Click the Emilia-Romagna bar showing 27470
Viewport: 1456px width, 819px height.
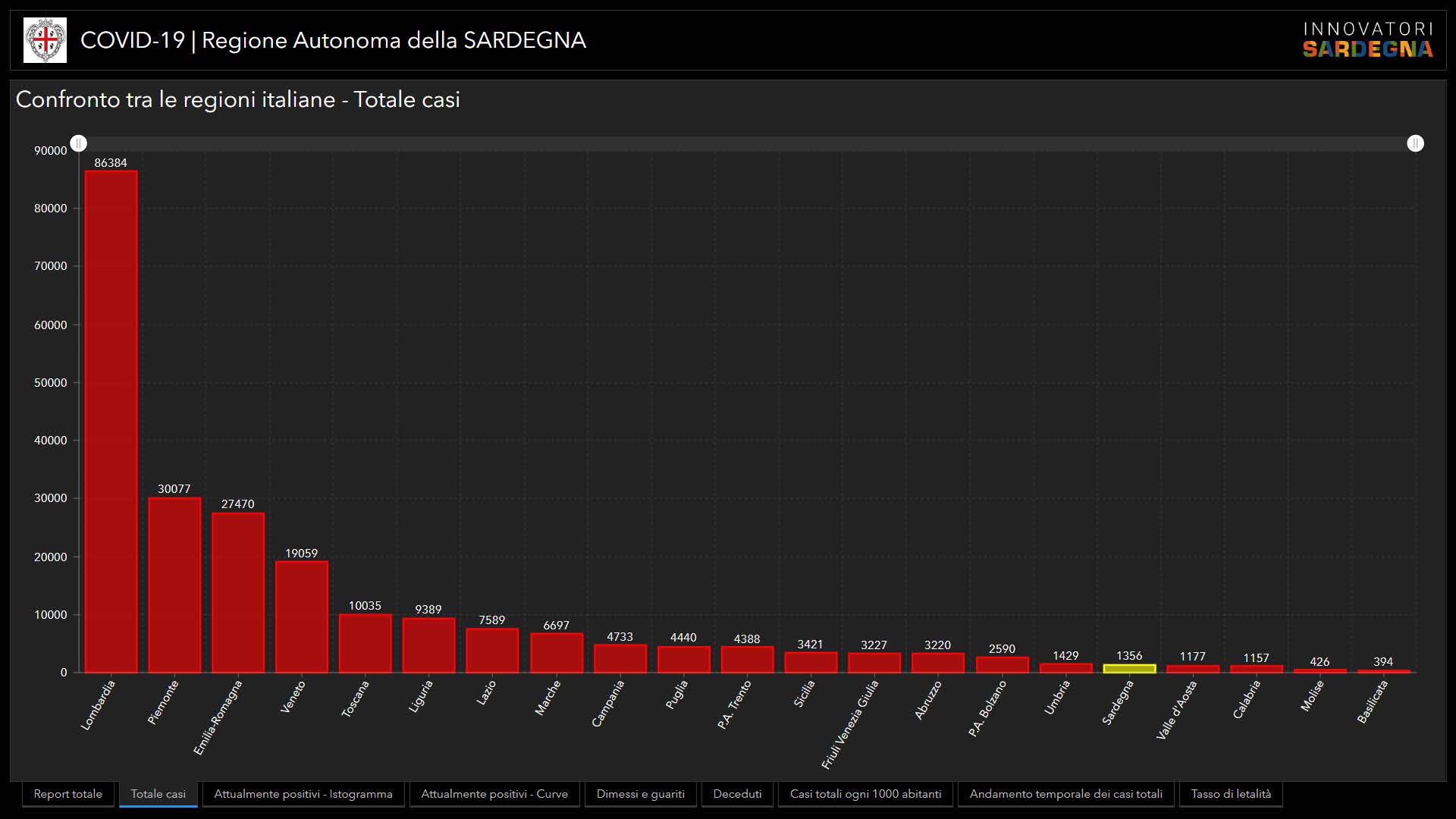(238, 591)
